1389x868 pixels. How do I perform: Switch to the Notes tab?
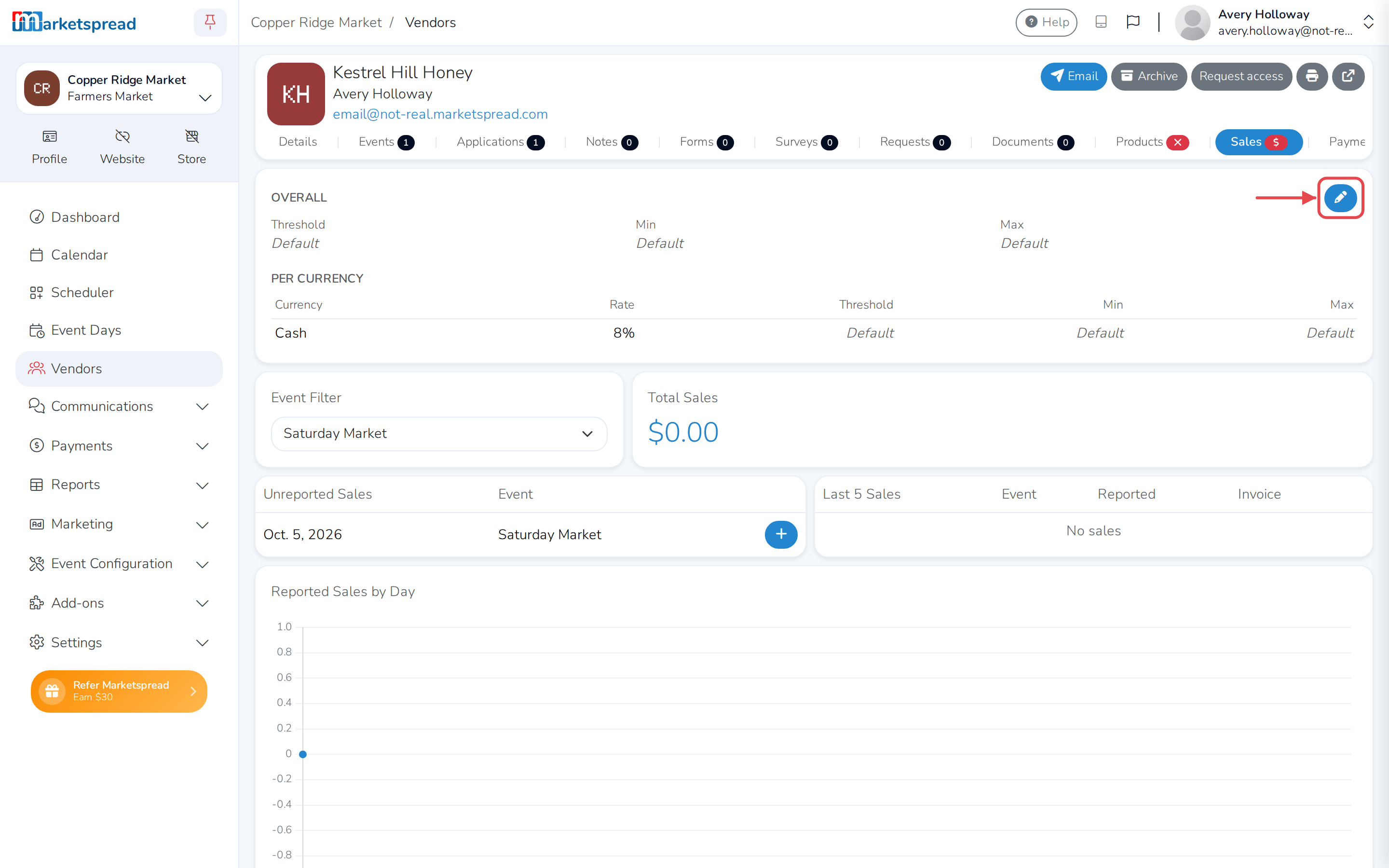point(611,142)
